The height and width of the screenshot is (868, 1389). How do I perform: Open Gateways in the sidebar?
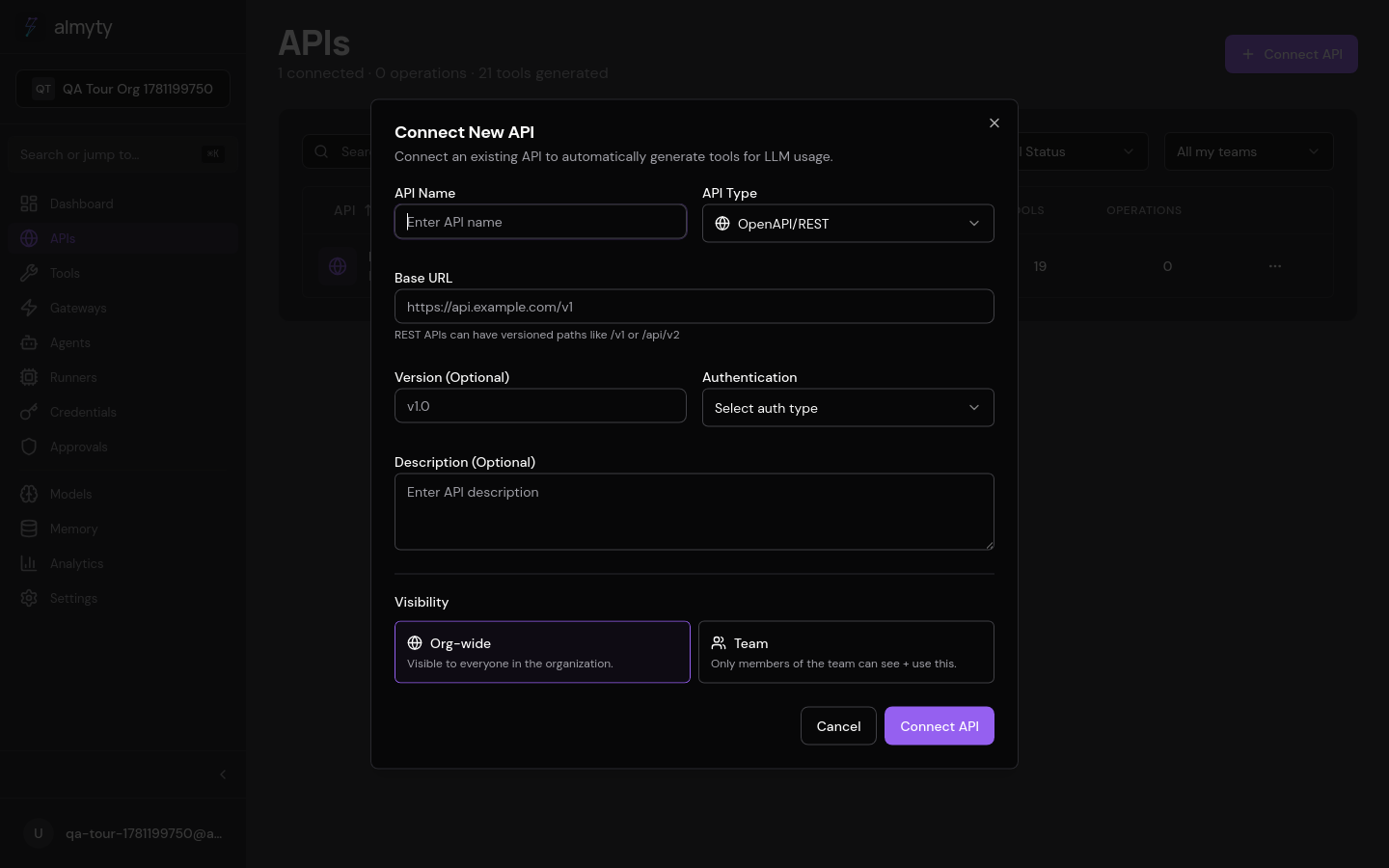[123, 308]
